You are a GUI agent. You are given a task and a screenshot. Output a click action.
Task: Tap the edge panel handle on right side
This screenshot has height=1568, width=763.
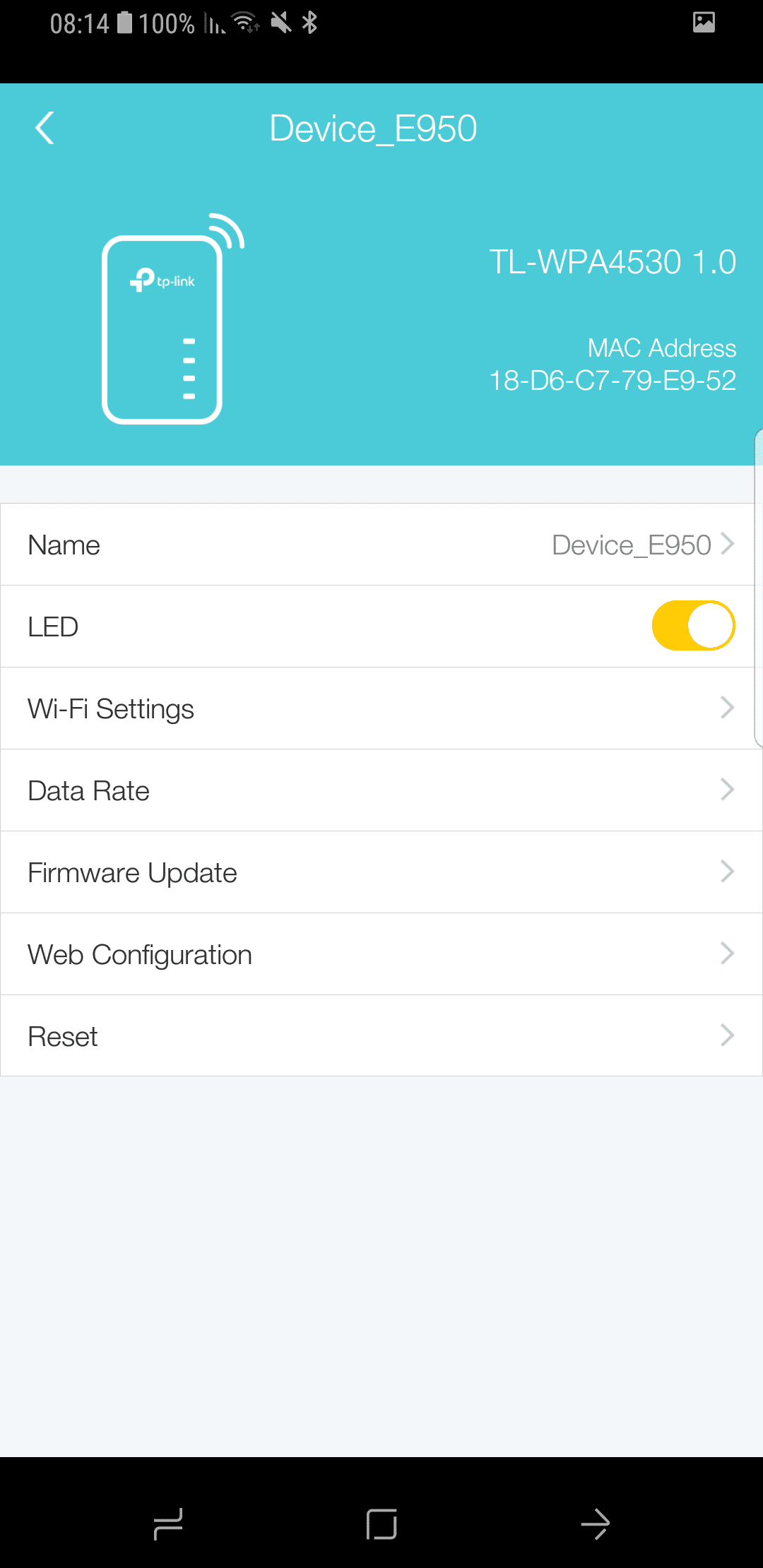coord(758,588)
